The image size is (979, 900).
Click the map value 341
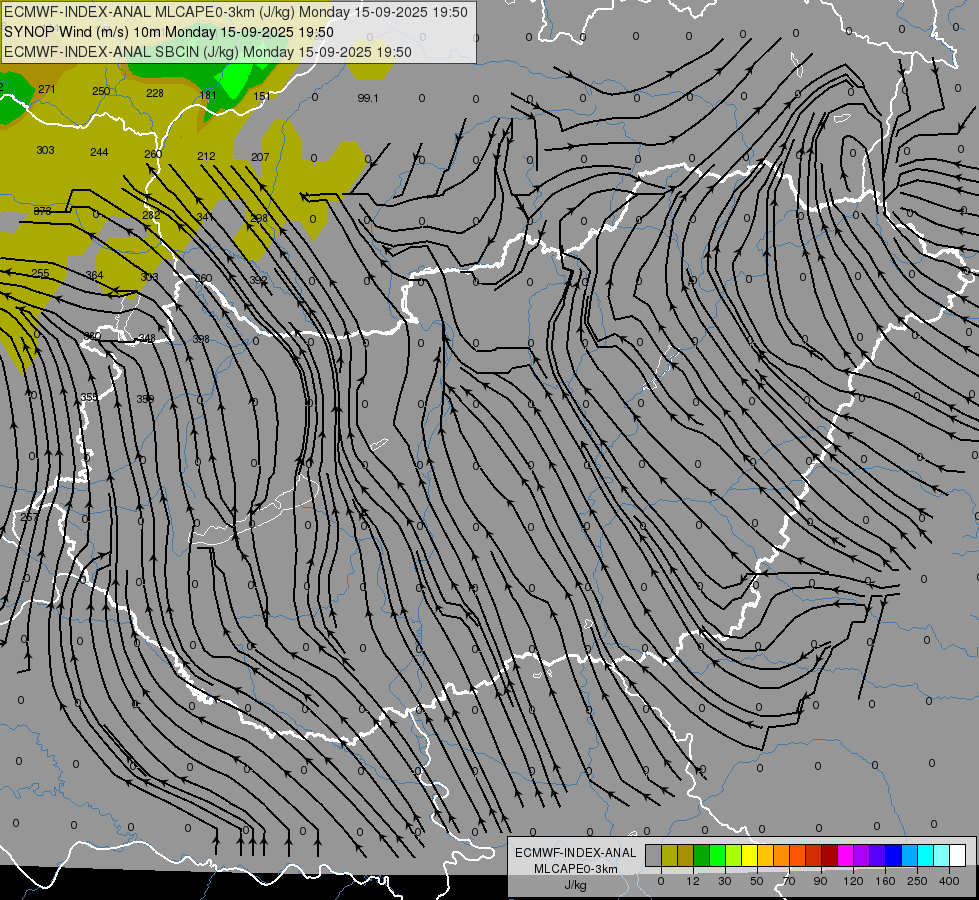click(x=204, y=217)
